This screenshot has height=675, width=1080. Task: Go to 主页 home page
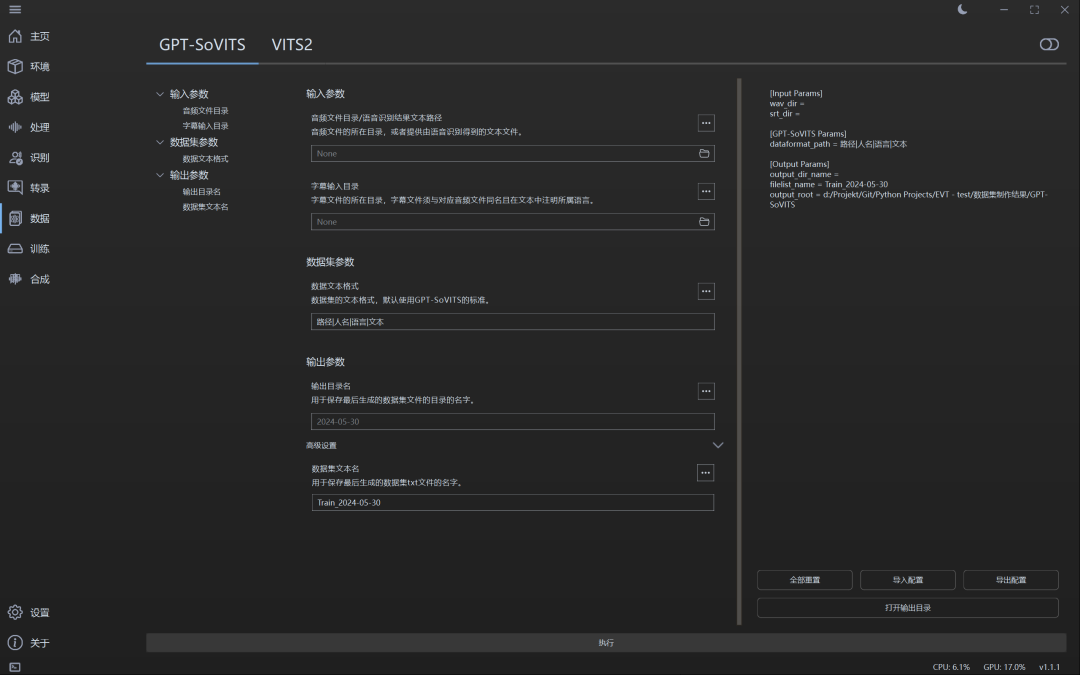(29, 37)
